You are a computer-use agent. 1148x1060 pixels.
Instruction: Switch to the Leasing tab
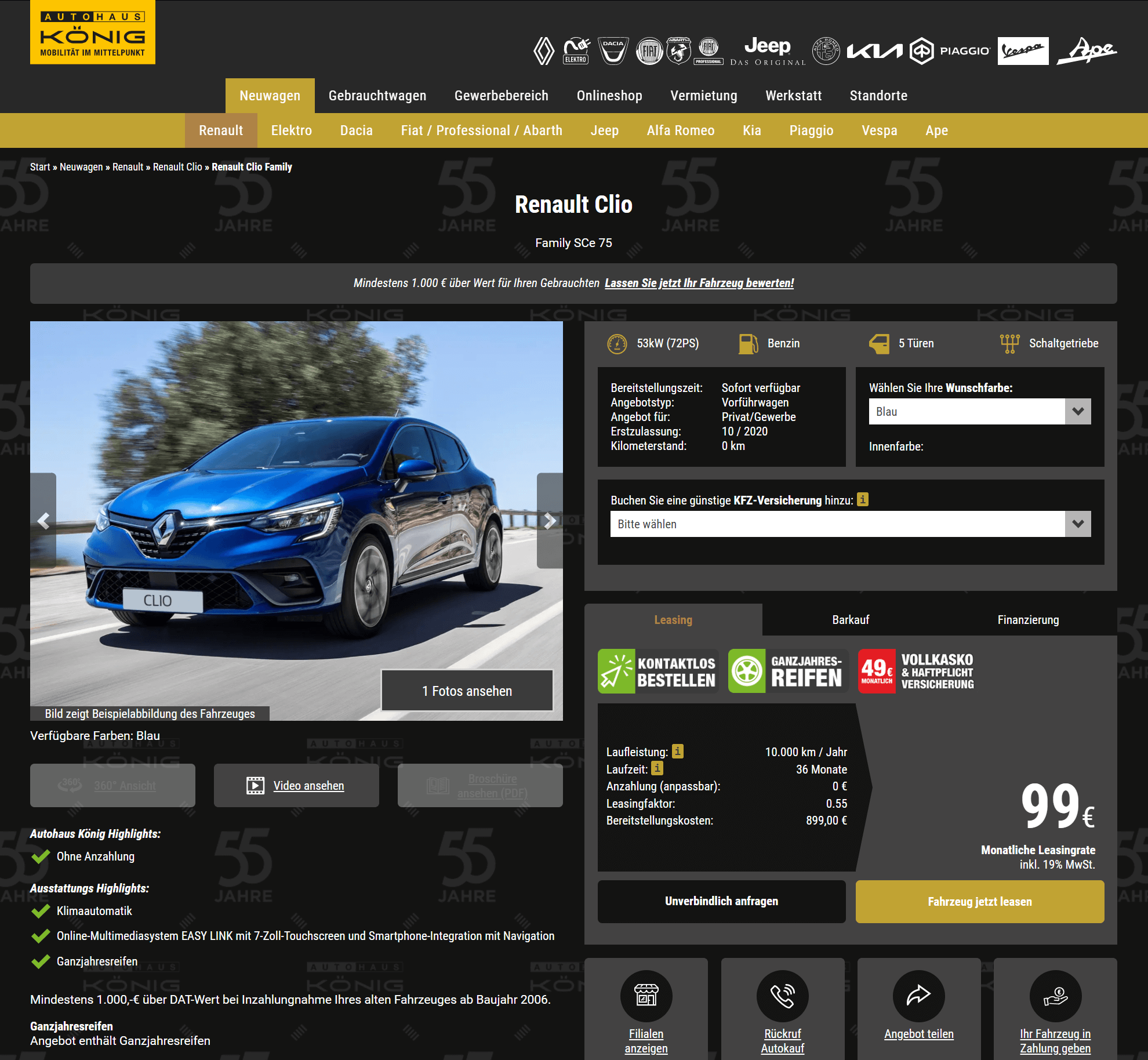click(673, 620)
